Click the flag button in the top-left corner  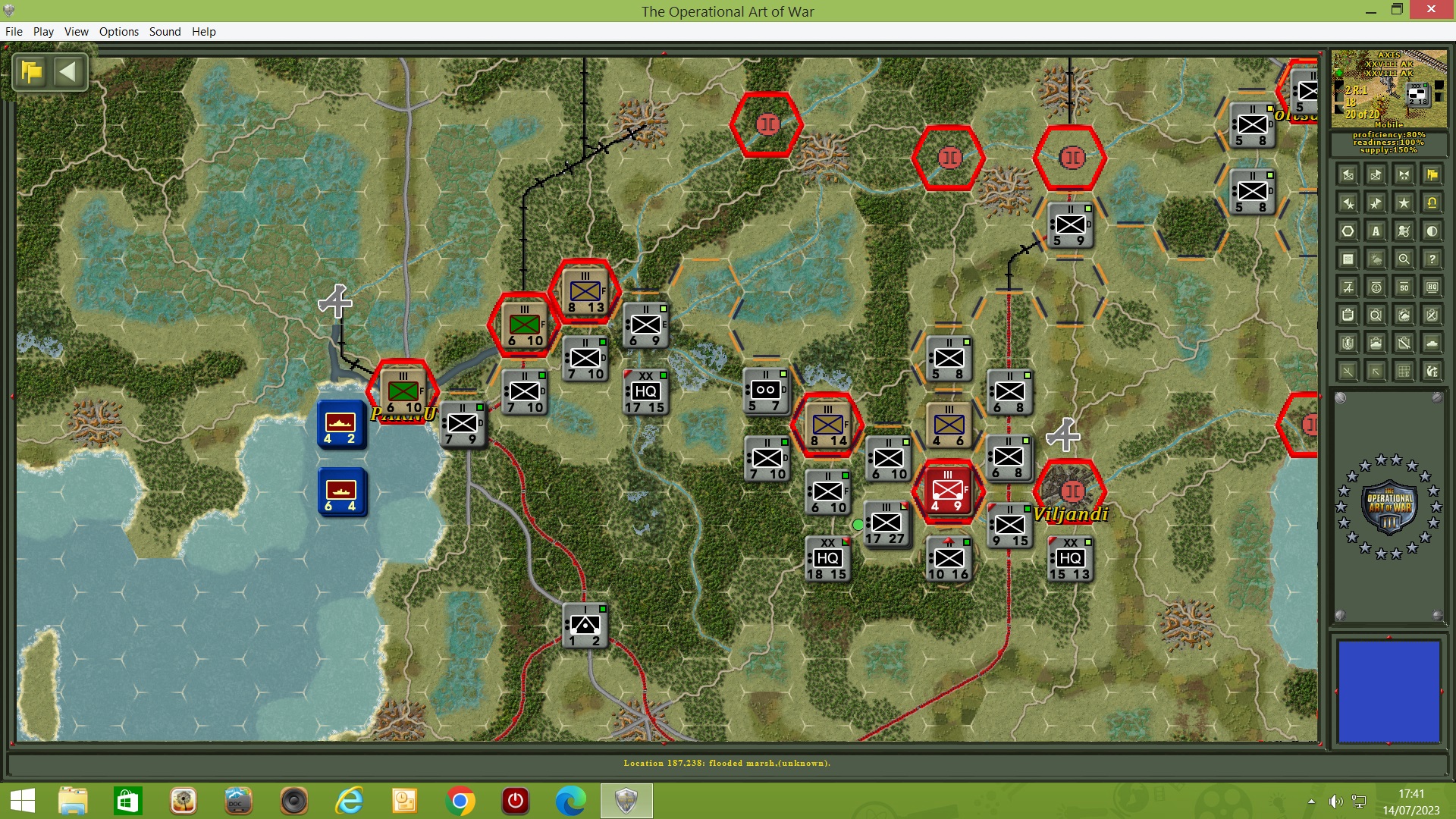30,71
